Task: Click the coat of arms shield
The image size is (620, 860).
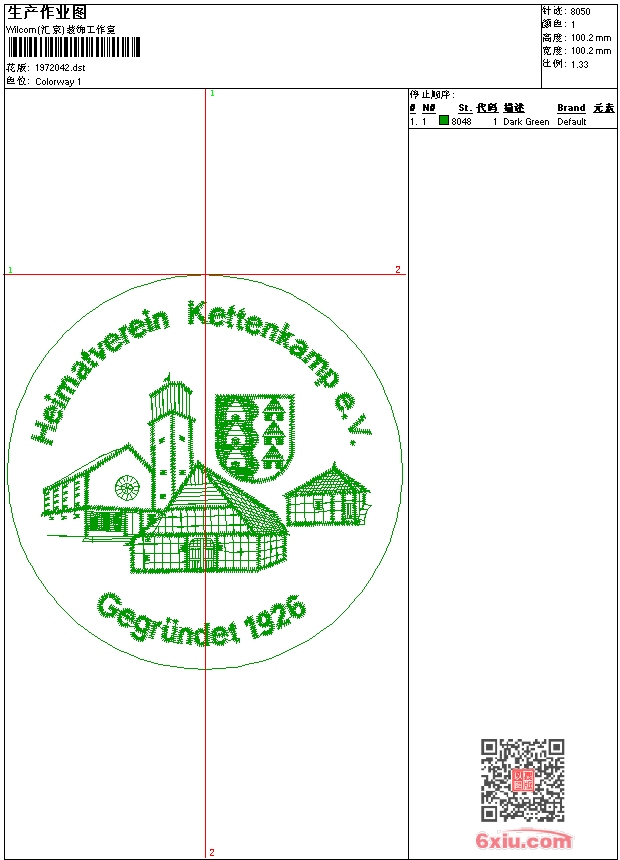Action: [255, 438]
